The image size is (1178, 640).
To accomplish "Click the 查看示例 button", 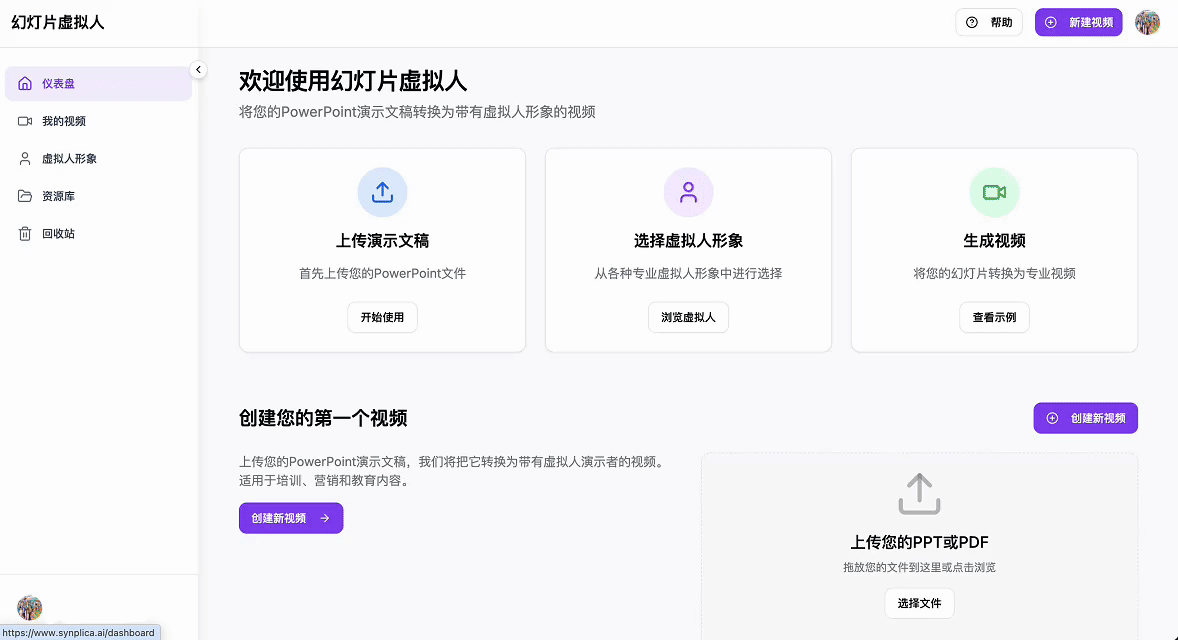I will [x=994, y=317].
